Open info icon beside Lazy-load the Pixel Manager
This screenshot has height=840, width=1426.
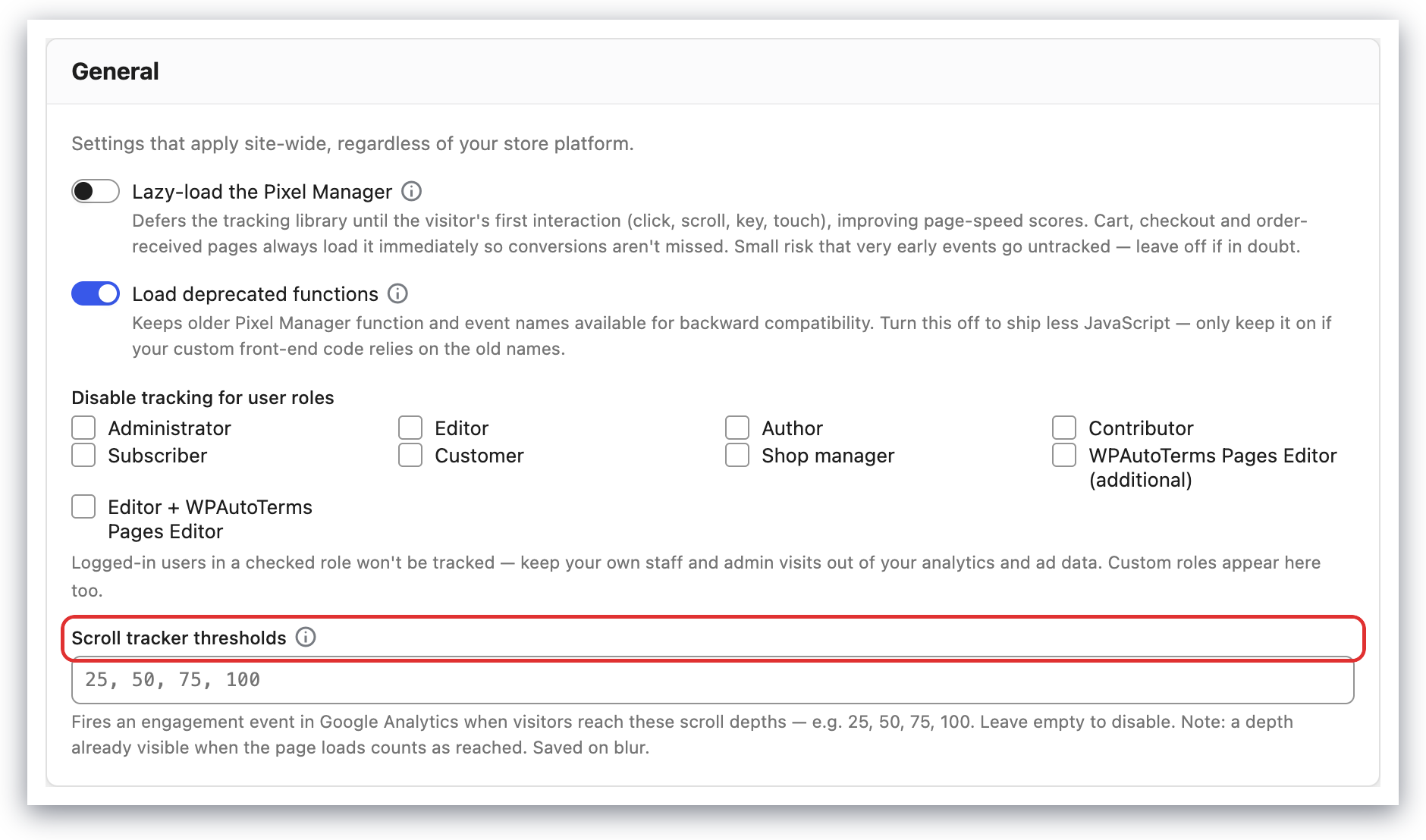411,191
